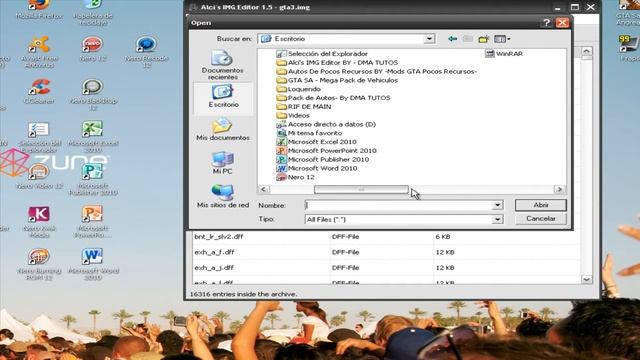Click the 16316 entries status bar text
Viewport: 640px width, 360px height.
point(244,294)
